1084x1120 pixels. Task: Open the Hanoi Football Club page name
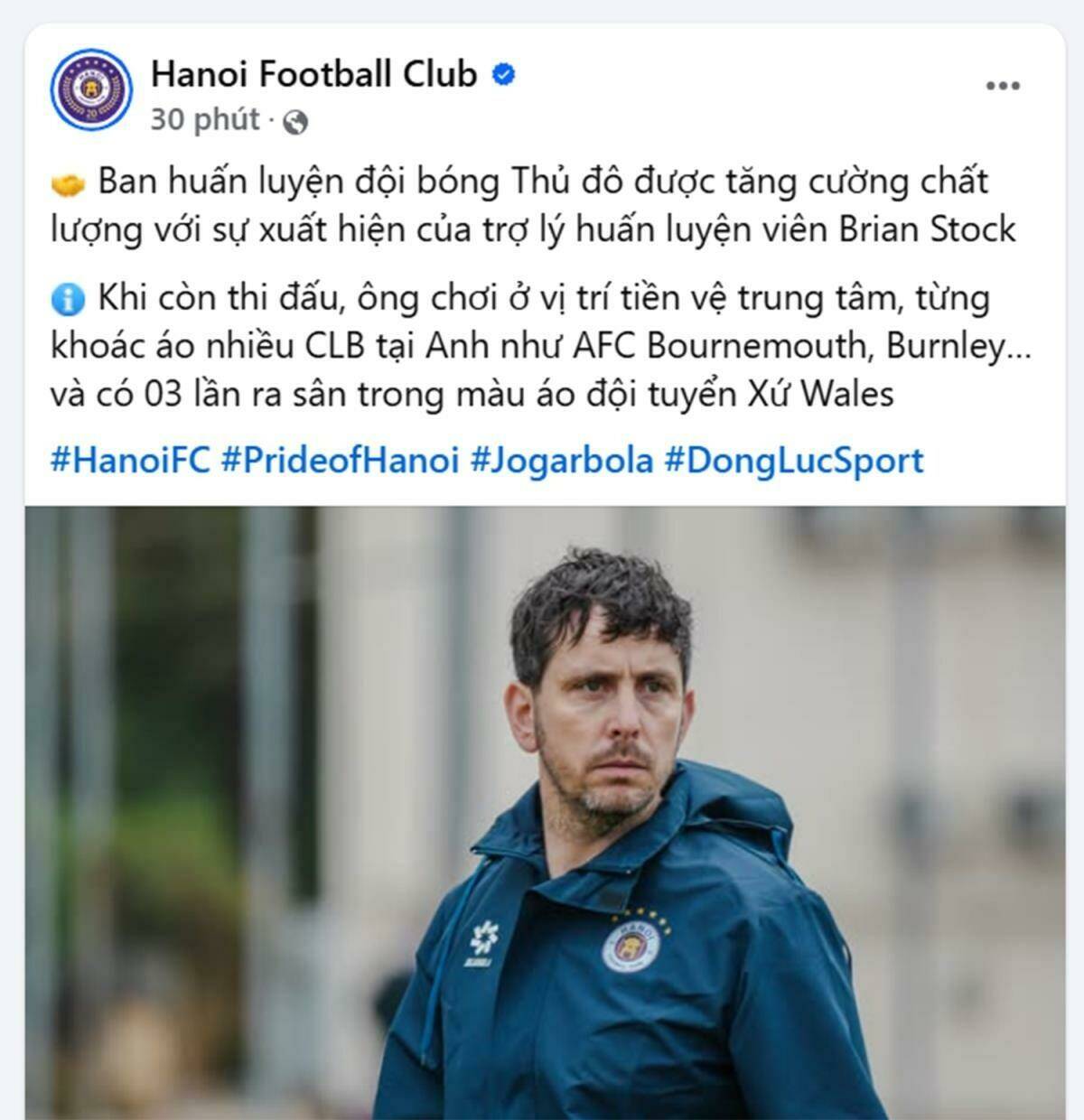[x=313, y=74]
